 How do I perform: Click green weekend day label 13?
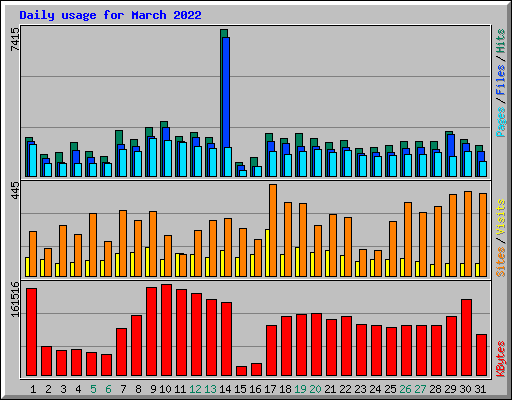[210, 389]
